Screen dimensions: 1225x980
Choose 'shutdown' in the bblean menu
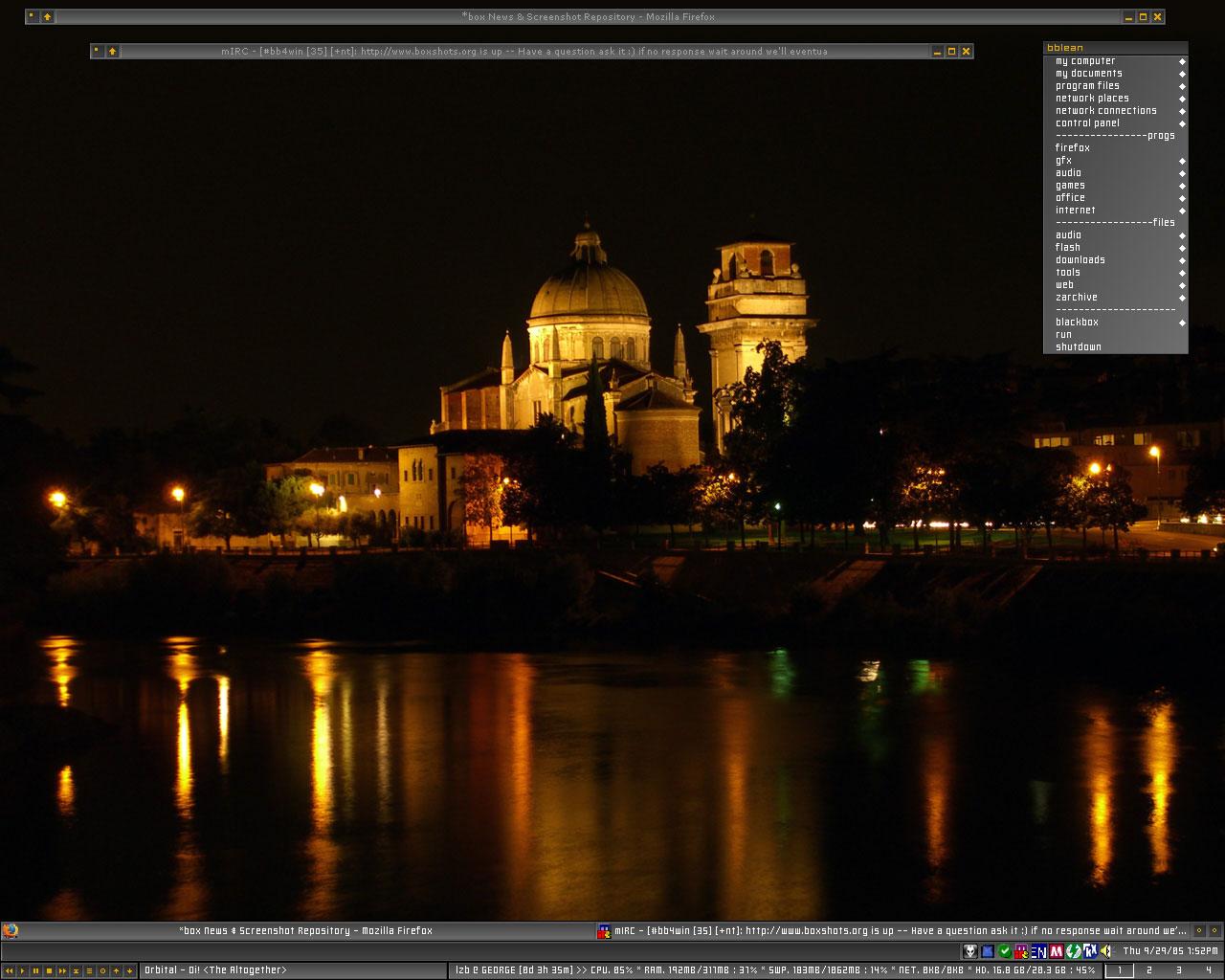(1079, 347)
